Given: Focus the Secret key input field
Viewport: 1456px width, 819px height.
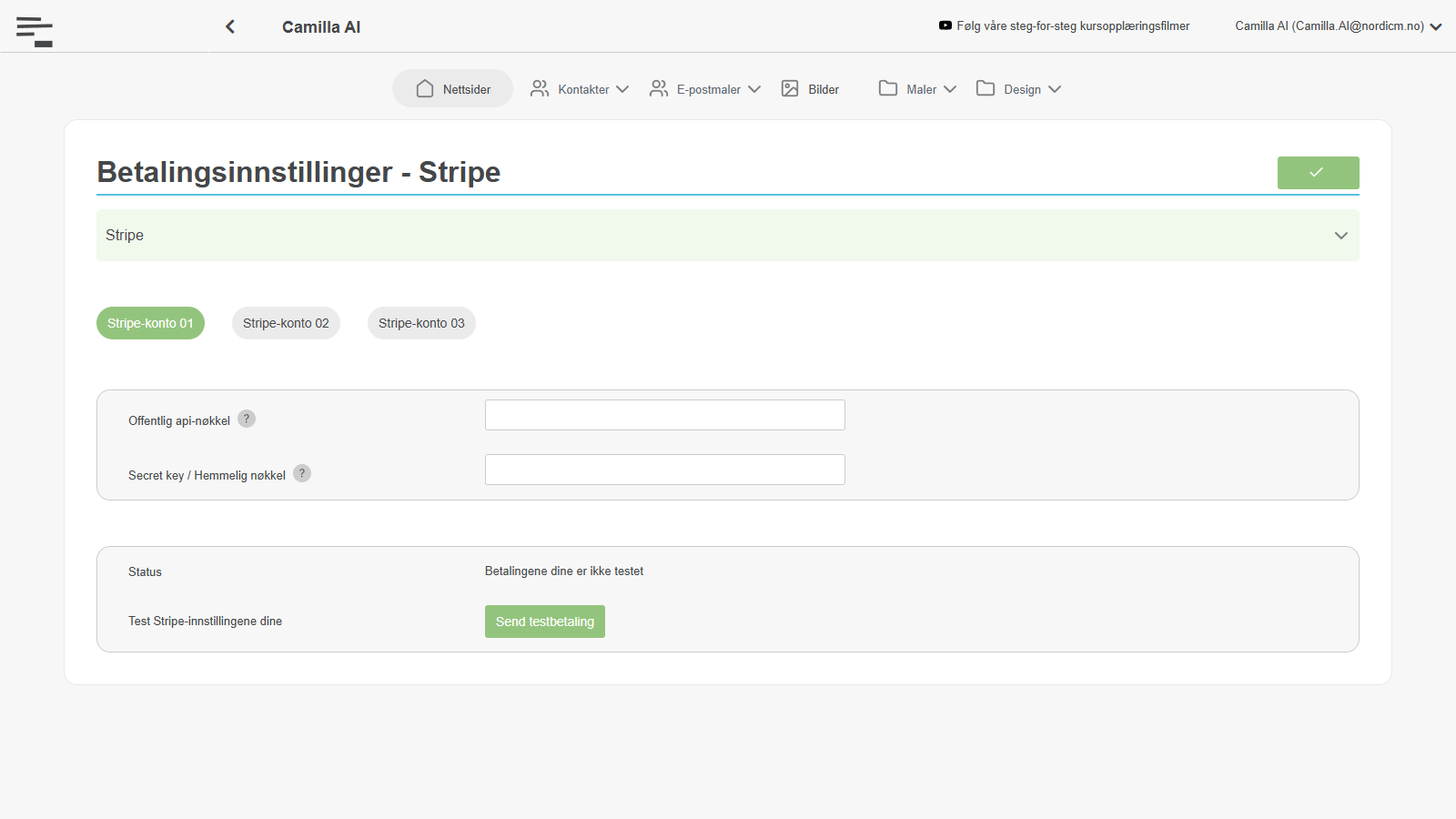Looking at the screenshot, I should pos(665,470).
